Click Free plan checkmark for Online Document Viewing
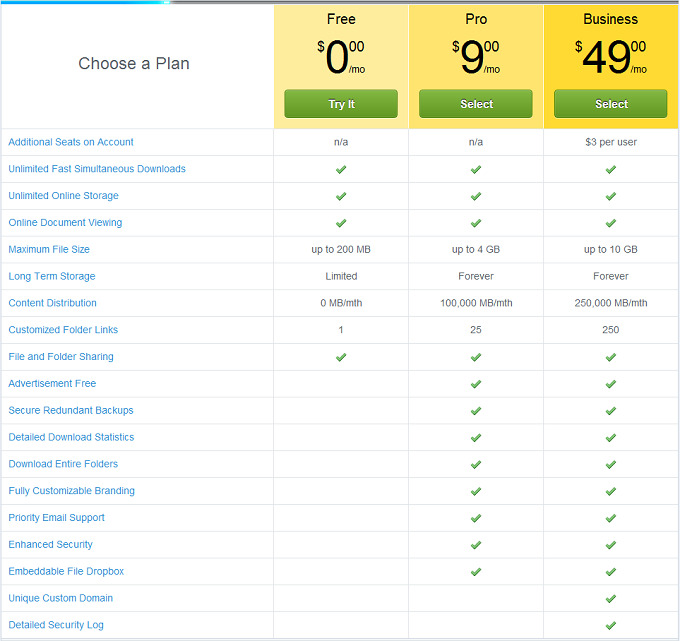This screenshot has height=641, width=680. point(341,223)
